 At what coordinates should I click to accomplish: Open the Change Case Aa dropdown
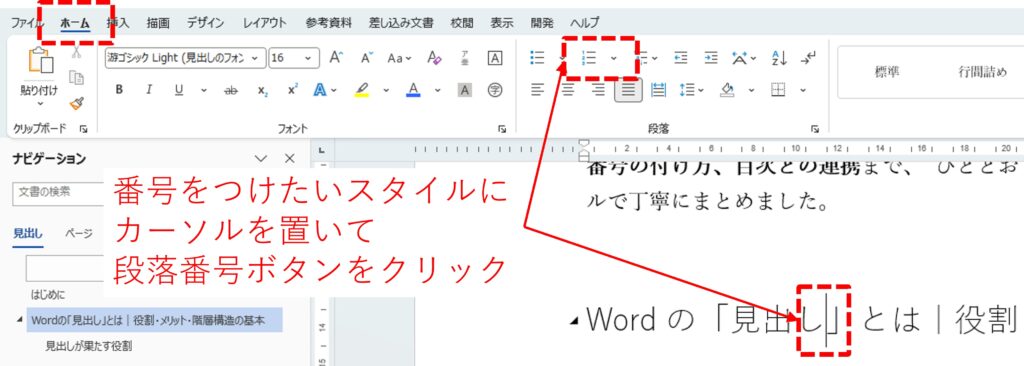[x=400, y=58]
